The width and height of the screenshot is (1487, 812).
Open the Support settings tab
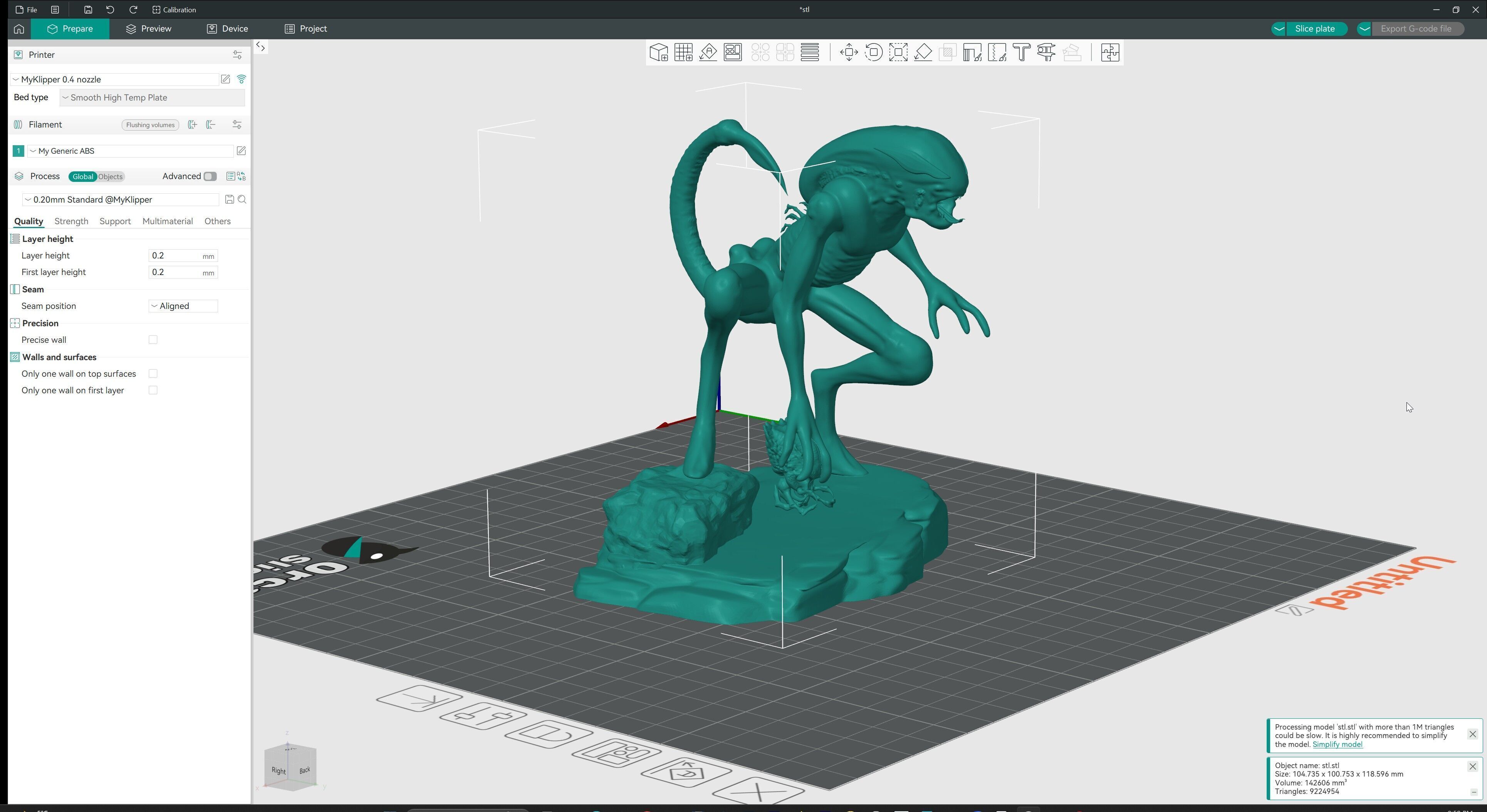coord(115,221)
